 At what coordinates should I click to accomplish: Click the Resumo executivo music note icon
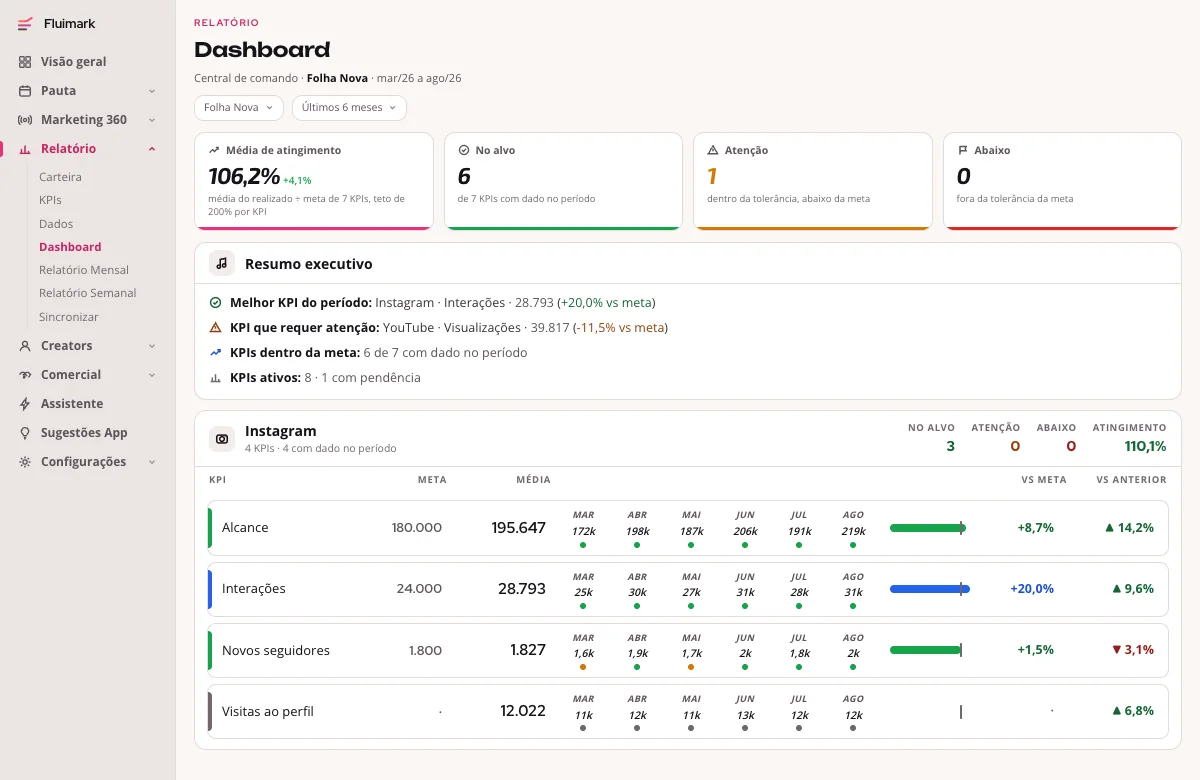222,264
